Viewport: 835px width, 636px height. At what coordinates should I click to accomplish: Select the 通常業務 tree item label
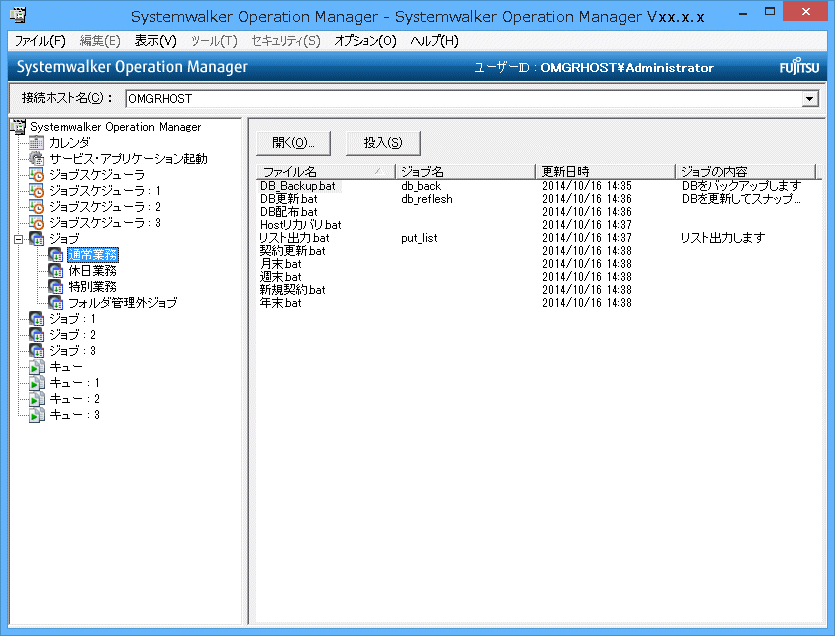(x=93, y=255)
